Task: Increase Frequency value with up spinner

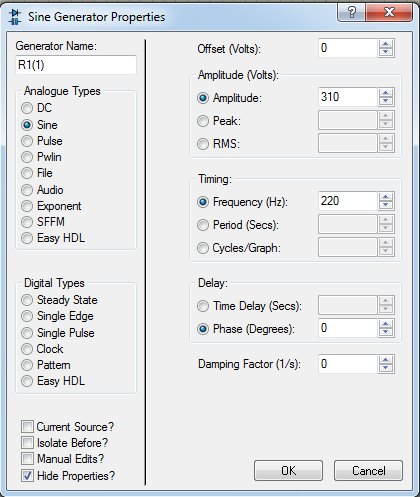Action: [386, 197]
